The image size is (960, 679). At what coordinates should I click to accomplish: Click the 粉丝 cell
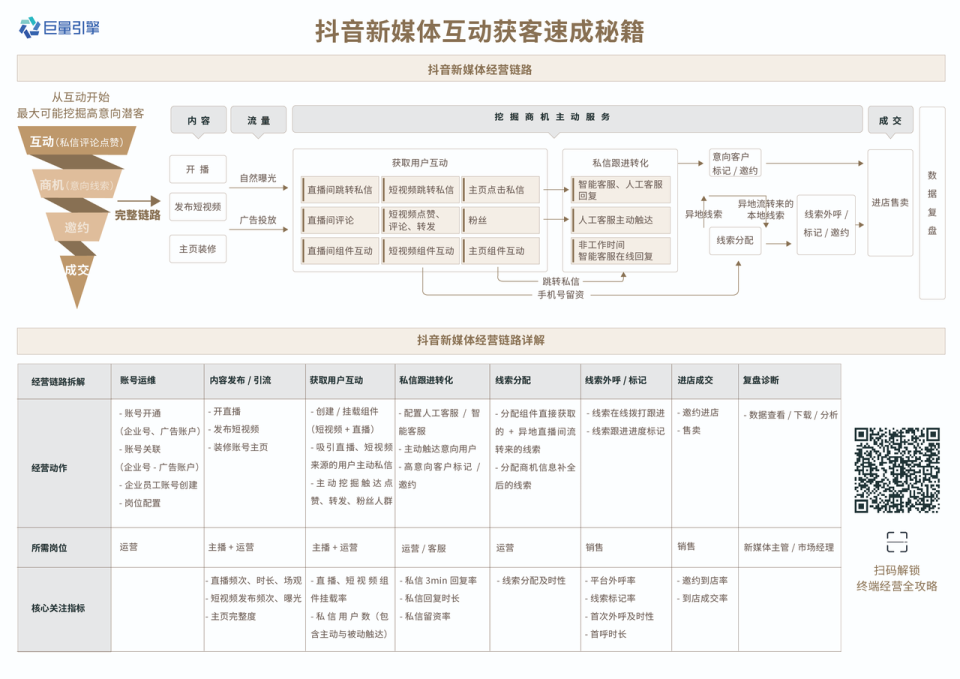(501, 220)
